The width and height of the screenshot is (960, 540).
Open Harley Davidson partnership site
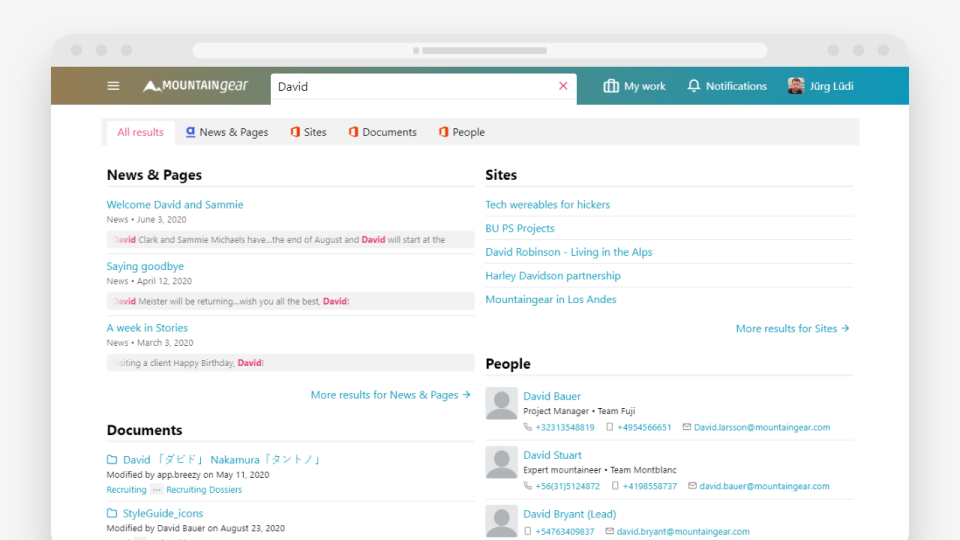[553, 276]
